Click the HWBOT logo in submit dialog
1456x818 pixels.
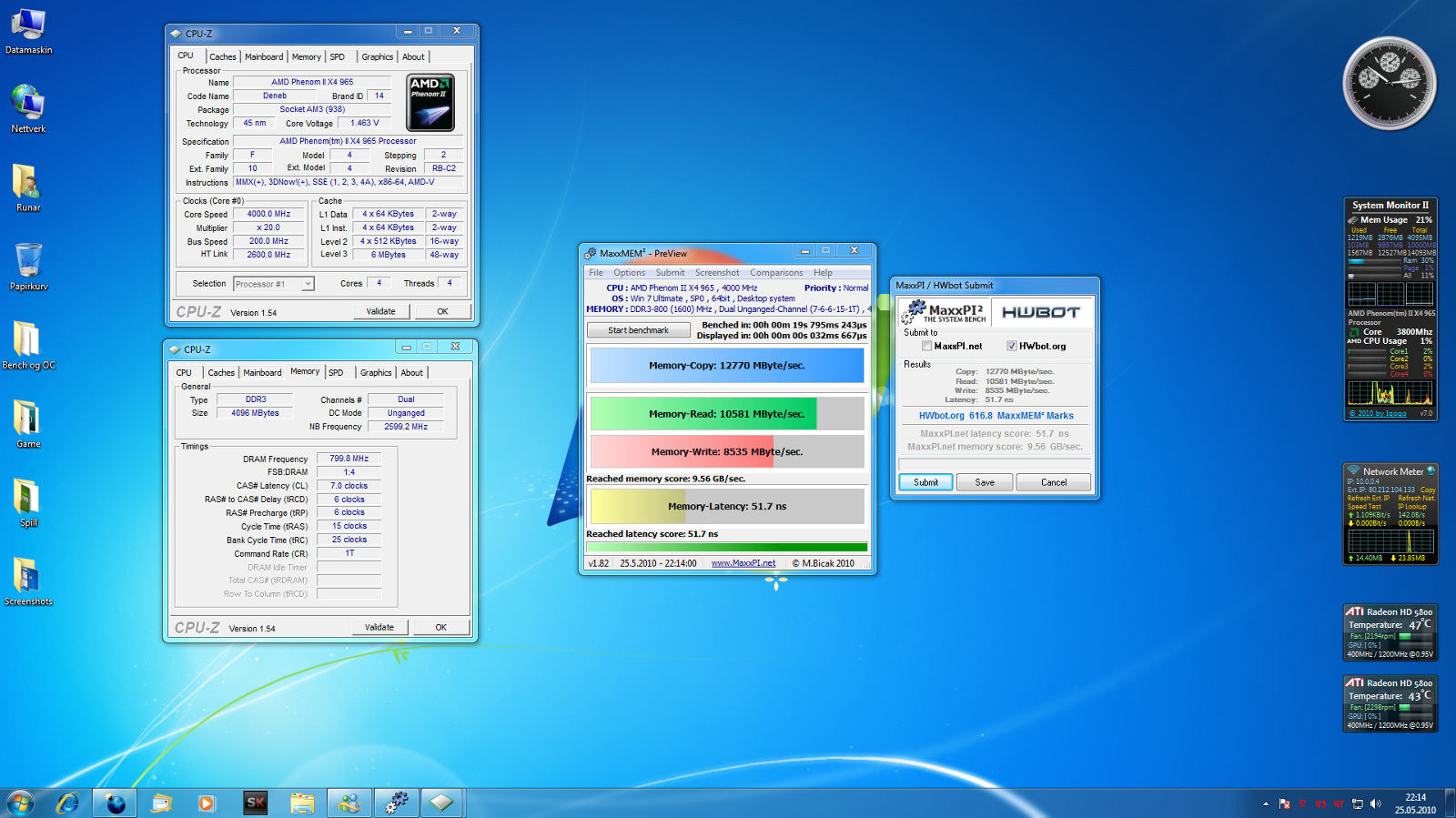point(1040,312)
